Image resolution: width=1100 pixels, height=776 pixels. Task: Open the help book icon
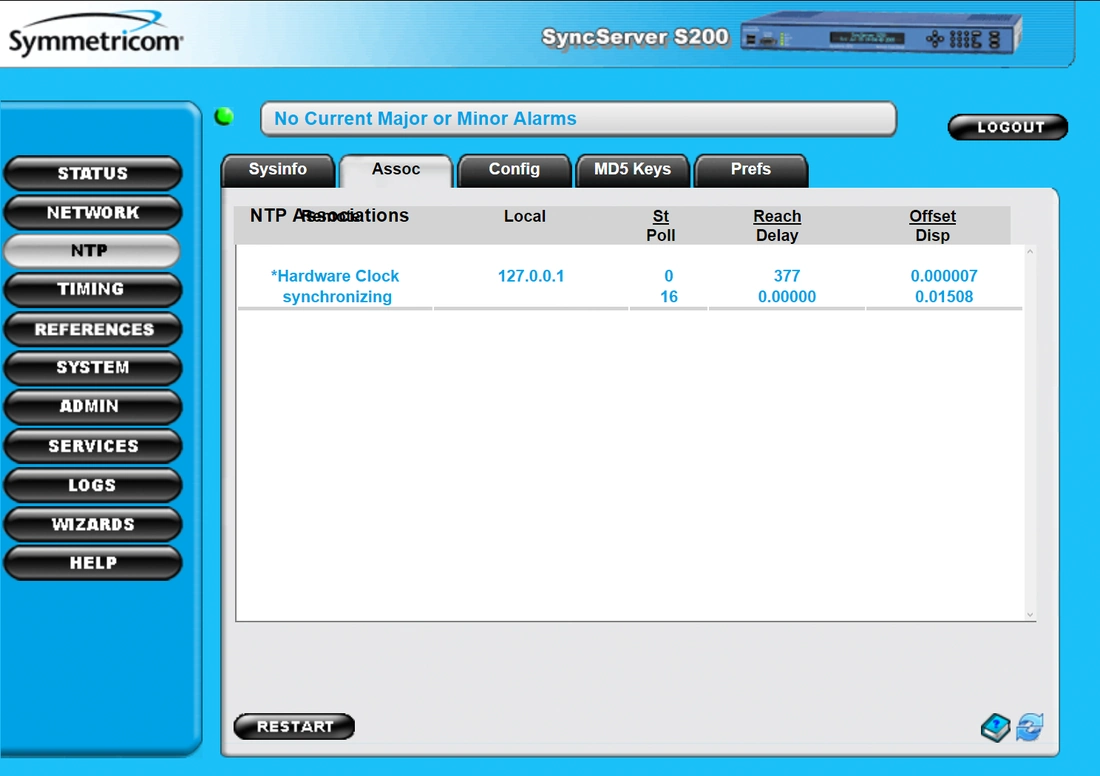pyautogui.click(x=995, y=728)
